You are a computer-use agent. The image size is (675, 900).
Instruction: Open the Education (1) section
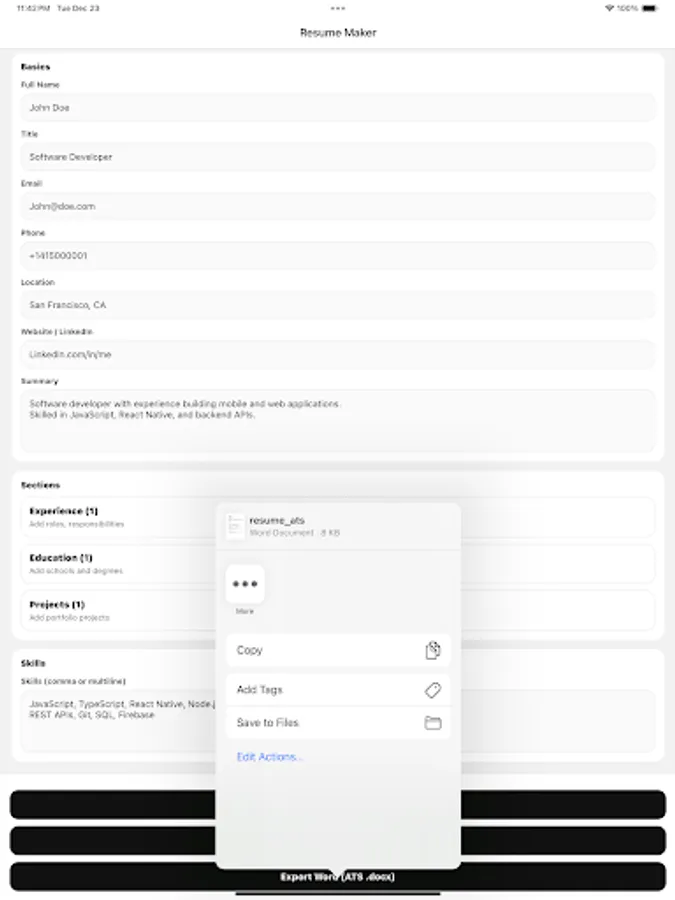tap(338, 564)
